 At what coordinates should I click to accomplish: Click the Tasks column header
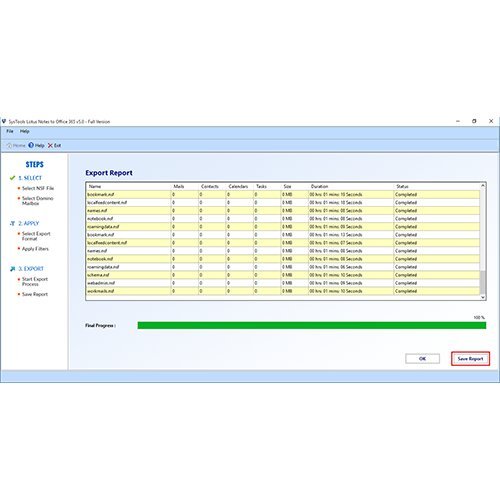pos(267,186)
